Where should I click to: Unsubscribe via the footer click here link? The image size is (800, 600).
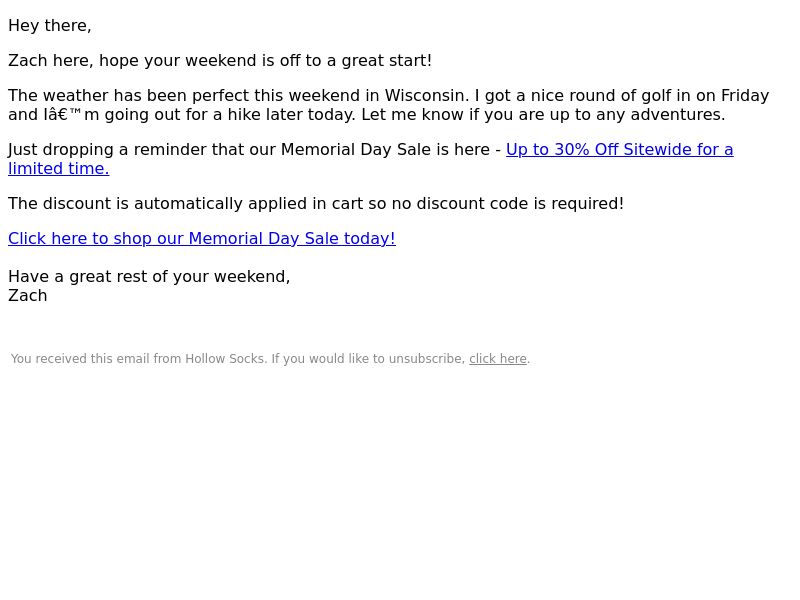(497, 359)
